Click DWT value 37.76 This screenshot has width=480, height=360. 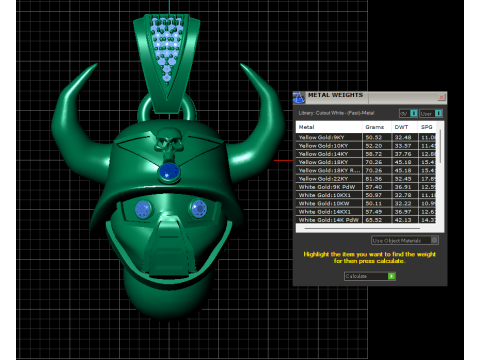click(x=403, y=154)
